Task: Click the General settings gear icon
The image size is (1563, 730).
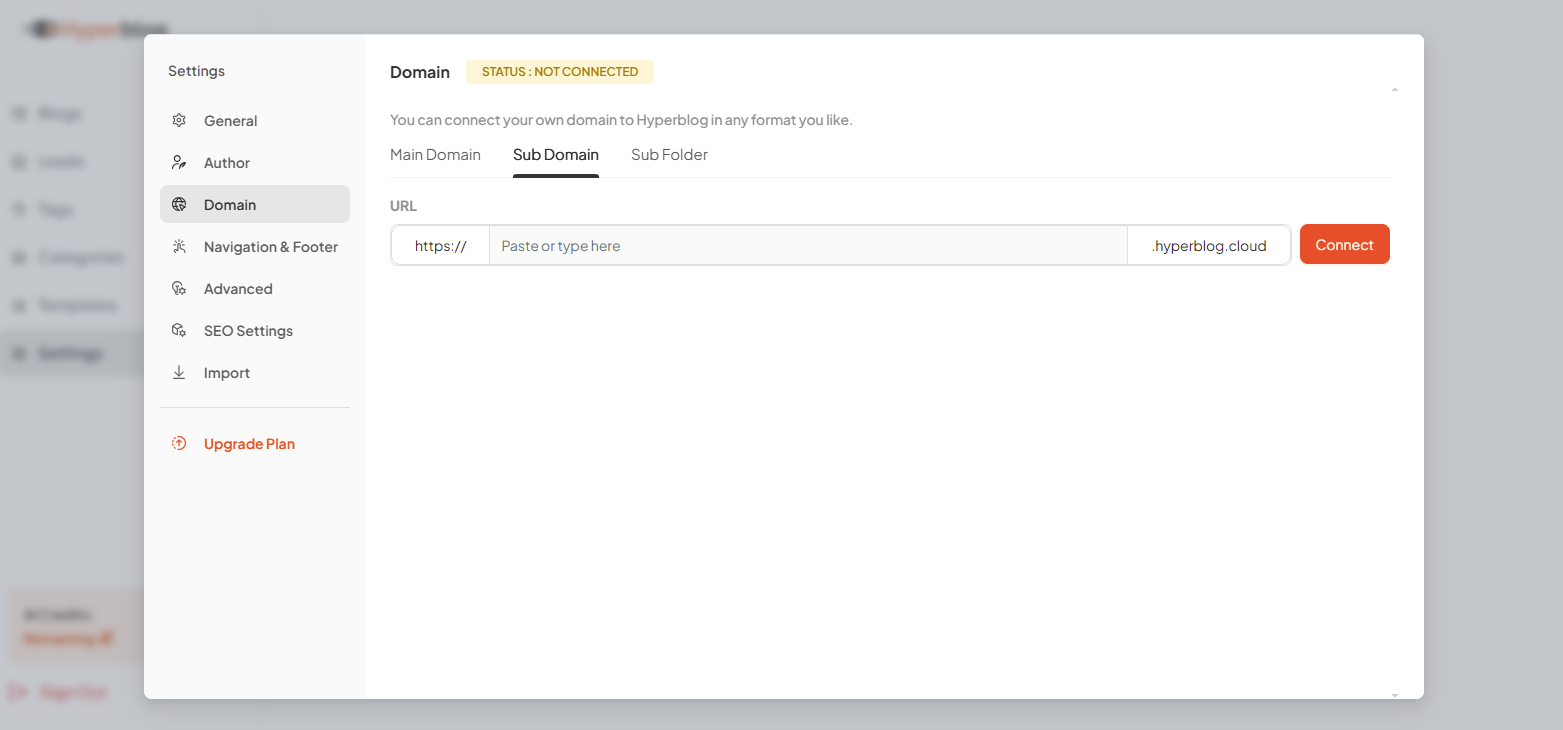Action: pyautogui.click(x=179, y=120)
